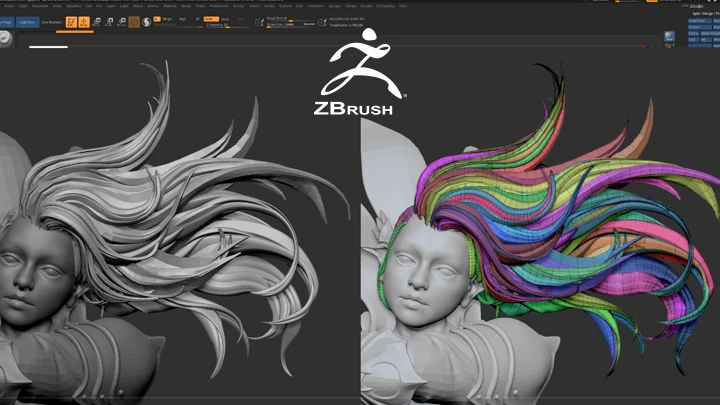This screenshot has height=405, width=720.
Task: Click the Focal Shift brush curve icon
Action: pyautogui.click(x=259, y=22)
